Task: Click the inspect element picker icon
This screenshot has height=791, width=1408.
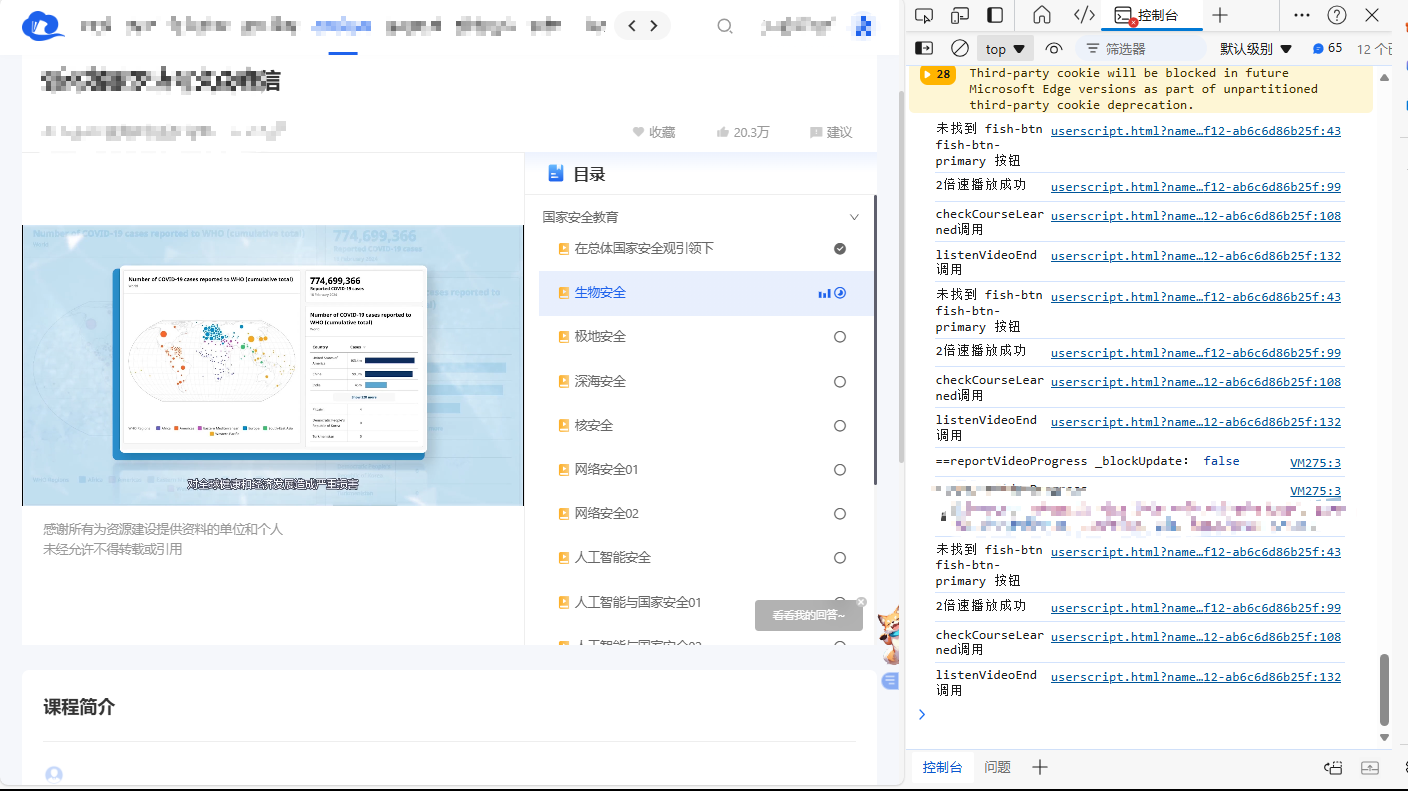Action: (924, 15)
